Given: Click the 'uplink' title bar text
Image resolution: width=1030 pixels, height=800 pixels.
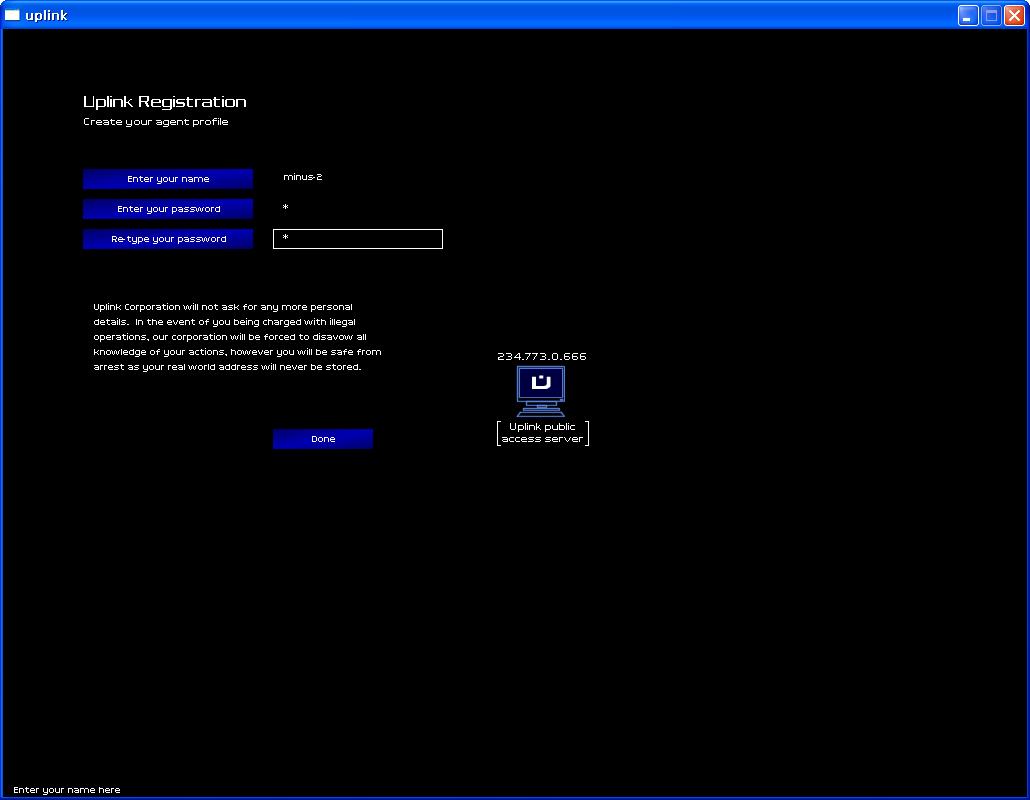Looking at the screenshot, I should click(46, 15).
